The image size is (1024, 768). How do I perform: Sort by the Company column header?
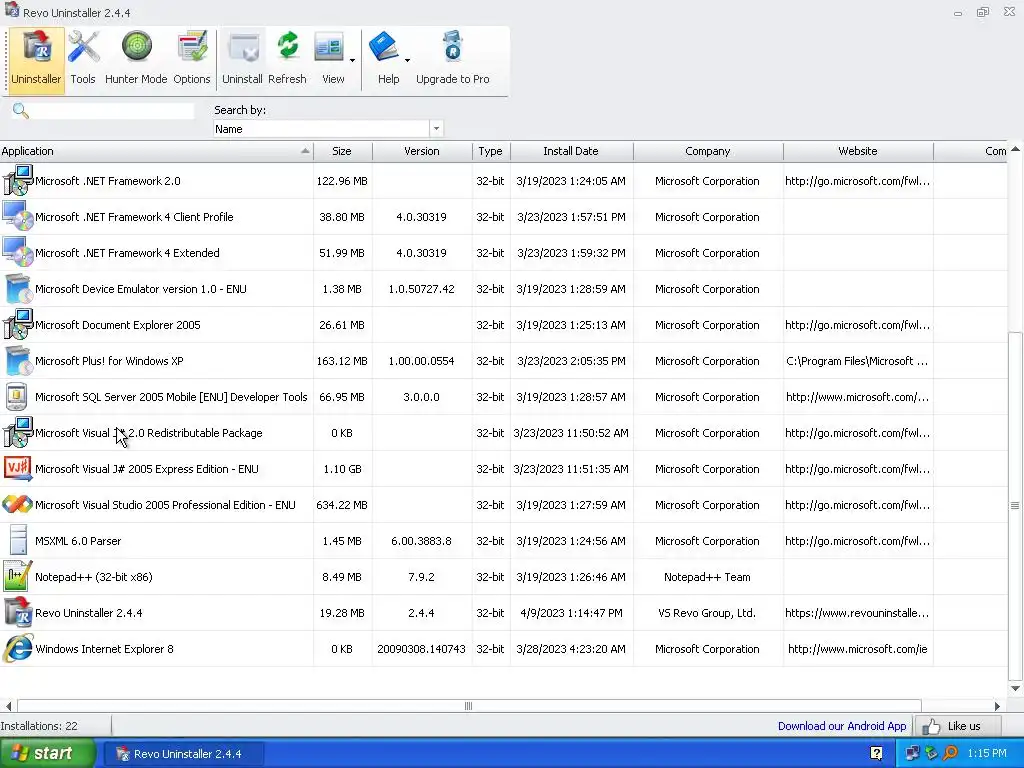coord(707,151)
